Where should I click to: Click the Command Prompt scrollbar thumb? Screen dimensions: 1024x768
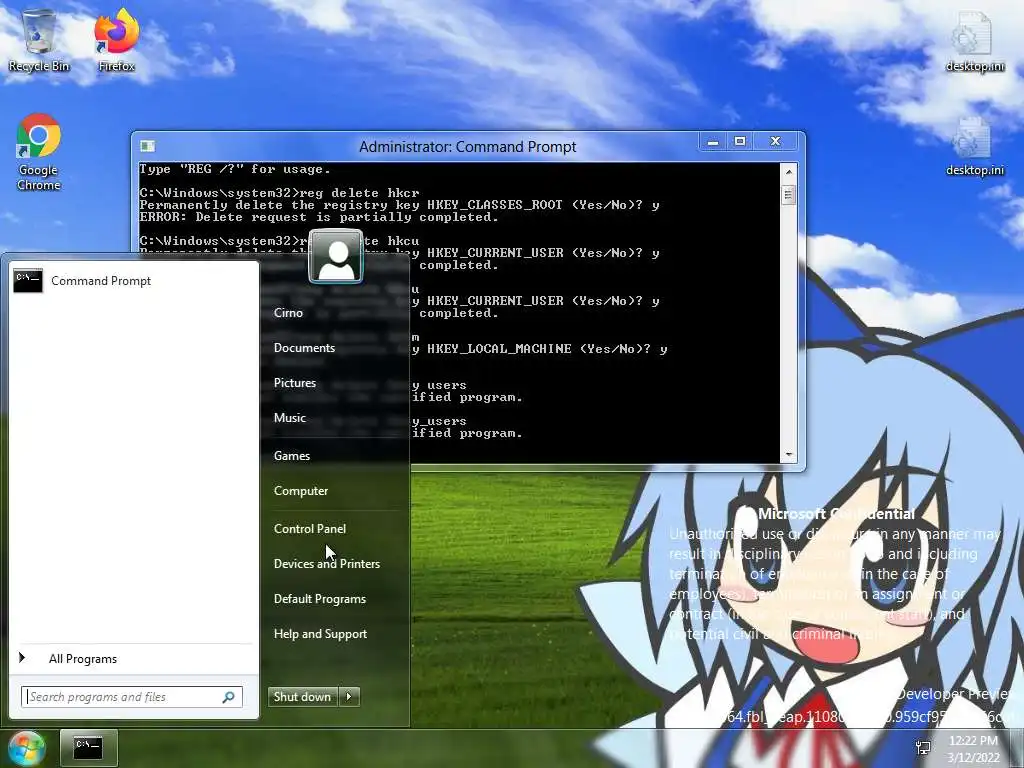(x=789, y=194)
